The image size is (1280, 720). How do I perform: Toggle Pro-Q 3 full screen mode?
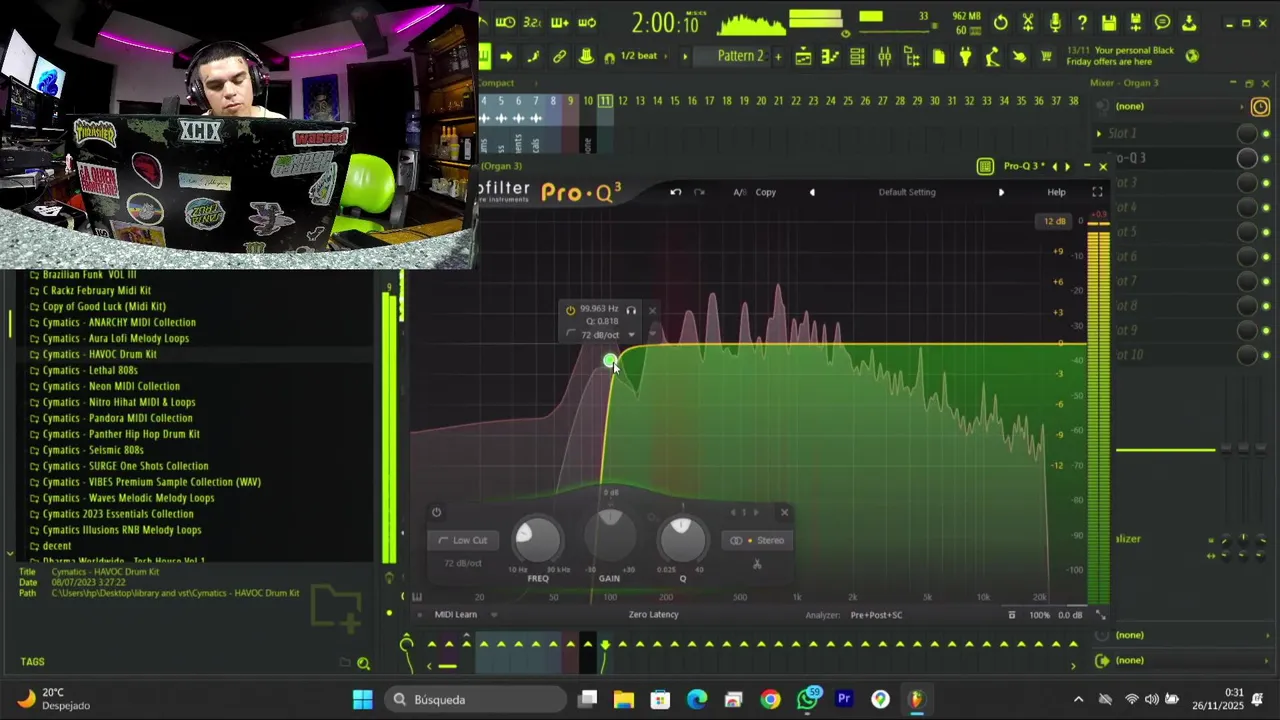tap(1097, 192)
